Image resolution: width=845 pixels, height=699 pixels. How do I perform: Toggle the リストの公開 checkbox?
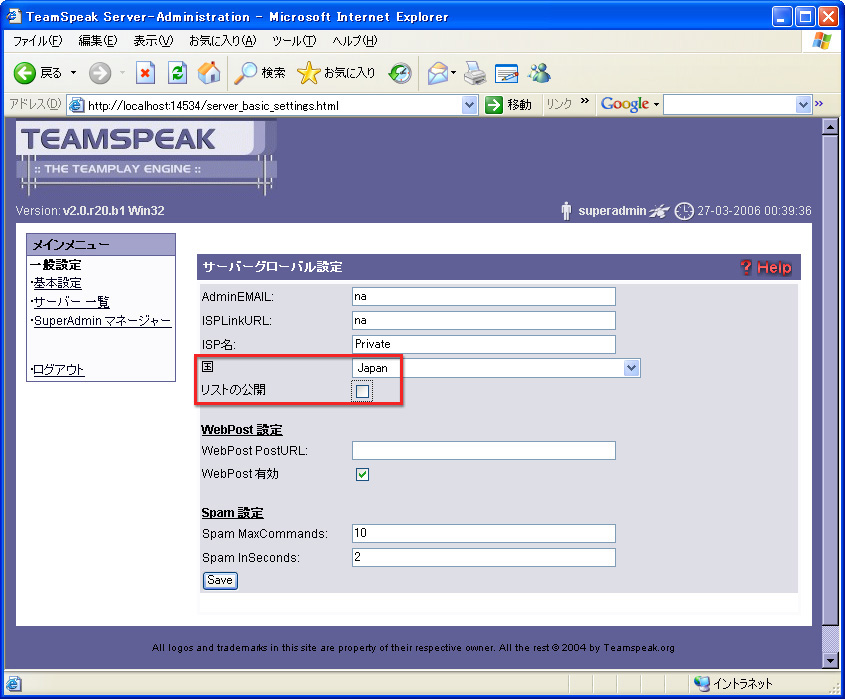[x=363, y=391]
